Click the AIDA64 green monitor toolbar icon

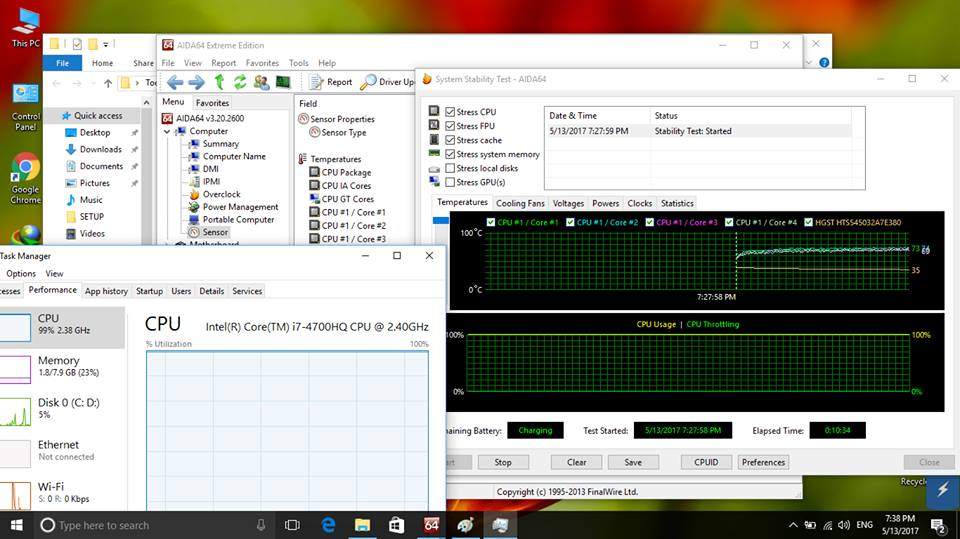point(283,81)
